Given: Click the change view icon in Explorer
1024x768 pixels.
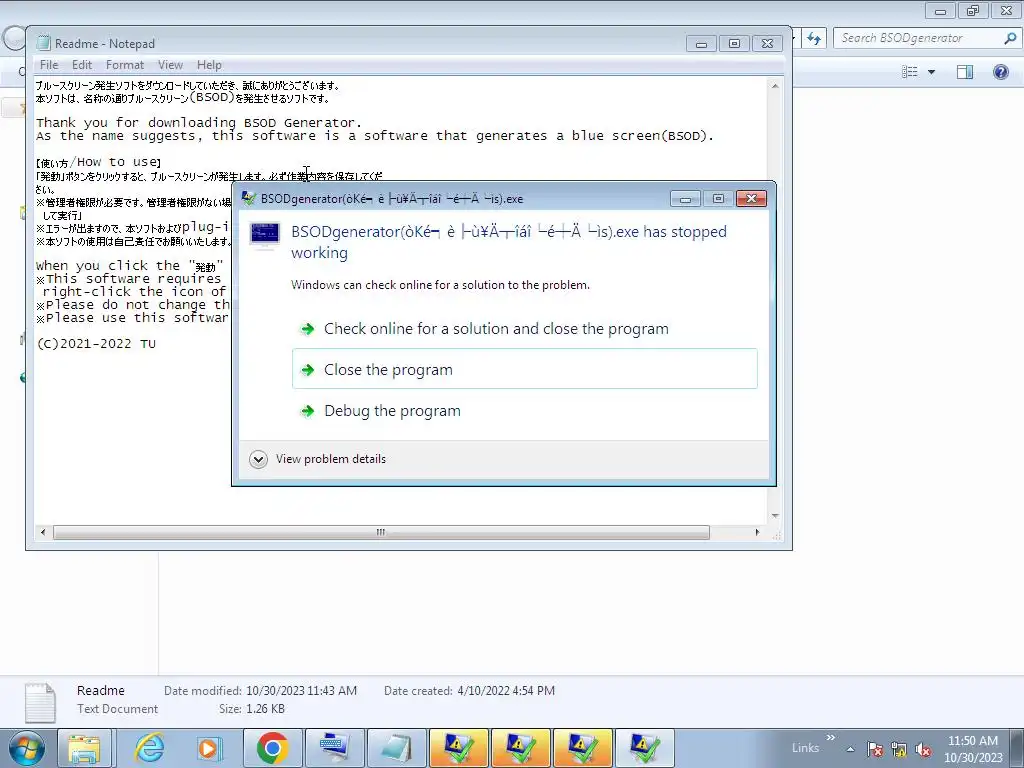Looking at the screenshot, I should point(910,72).
